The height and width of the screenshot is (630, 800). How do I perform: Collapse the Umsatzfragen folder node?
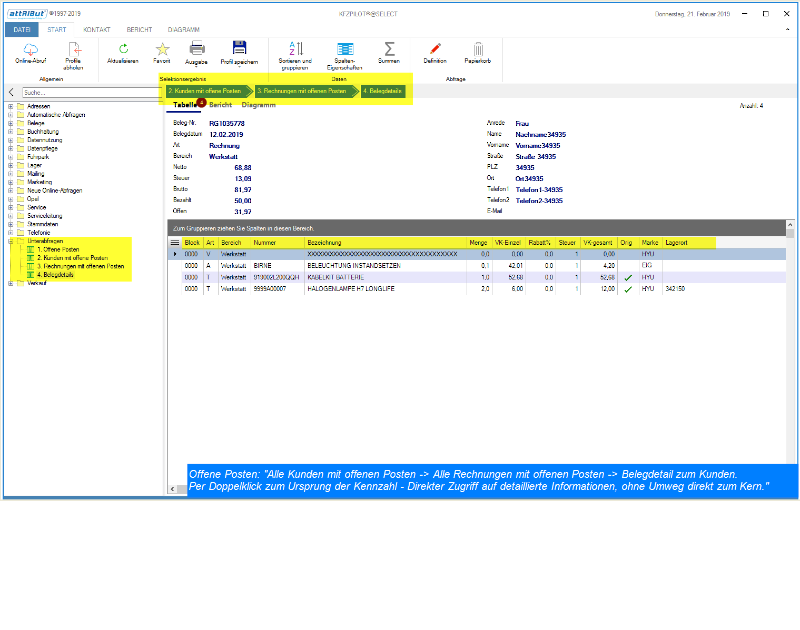coord(10,241)
